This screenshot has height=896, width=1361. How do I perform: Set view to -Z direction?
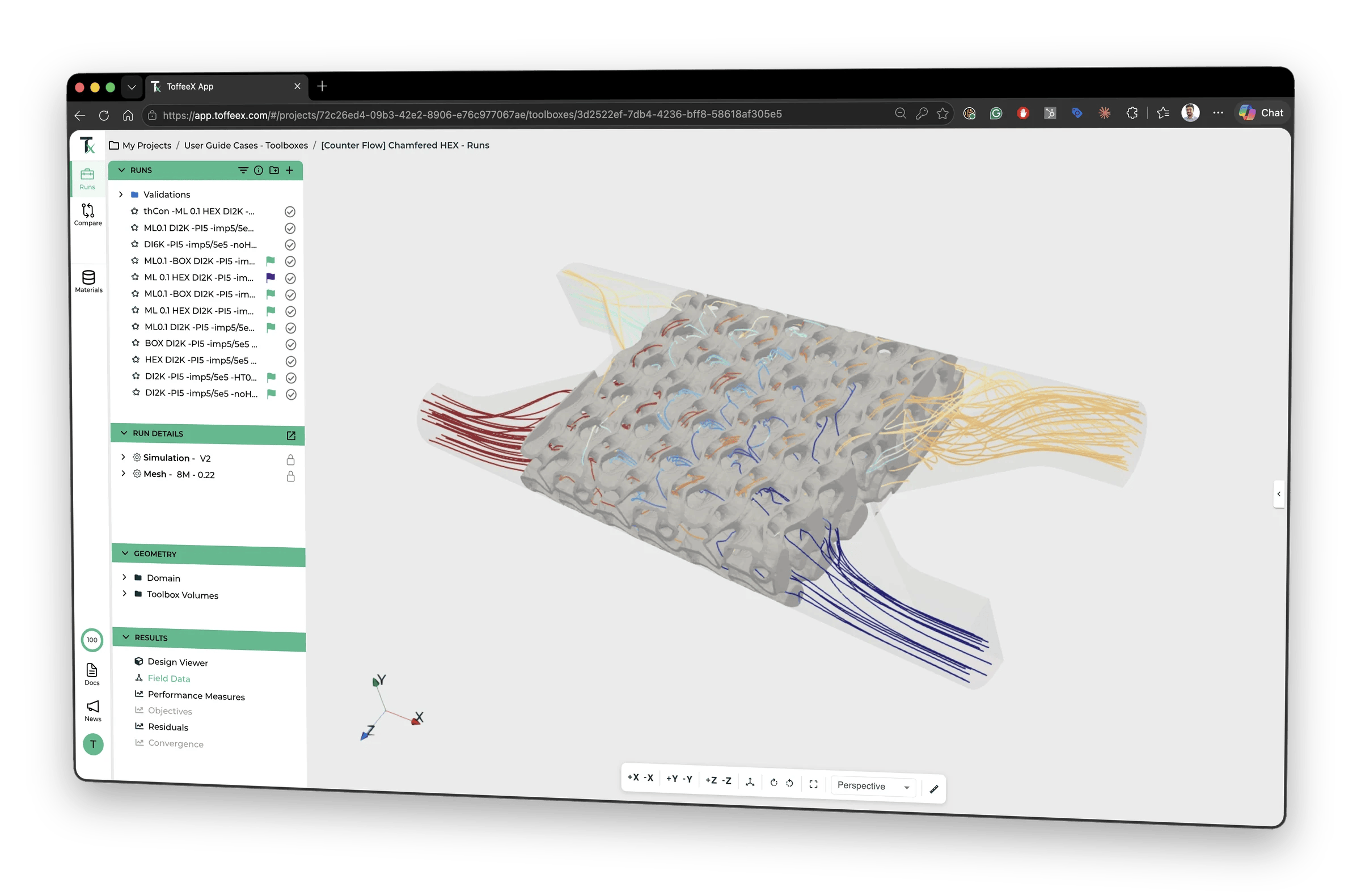[x=727, y=781]
